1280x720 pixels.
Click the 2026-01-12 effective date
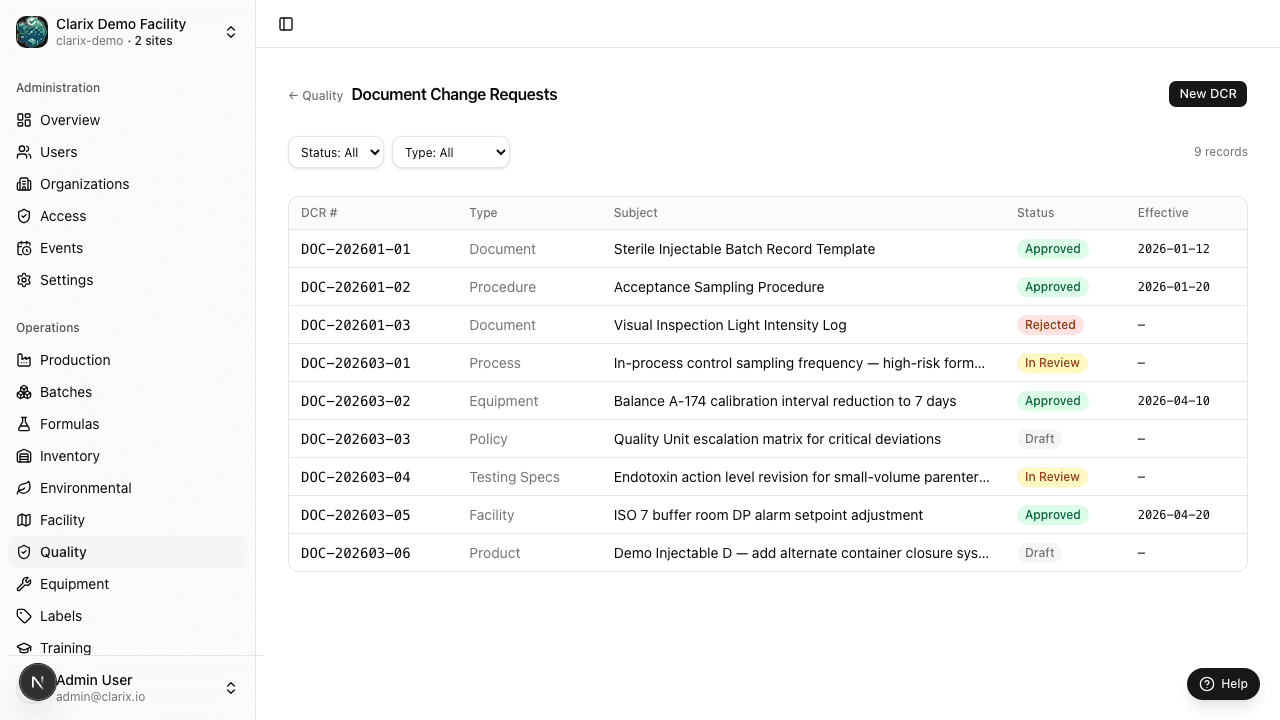pyautogui.click(x=1174, y=249)
